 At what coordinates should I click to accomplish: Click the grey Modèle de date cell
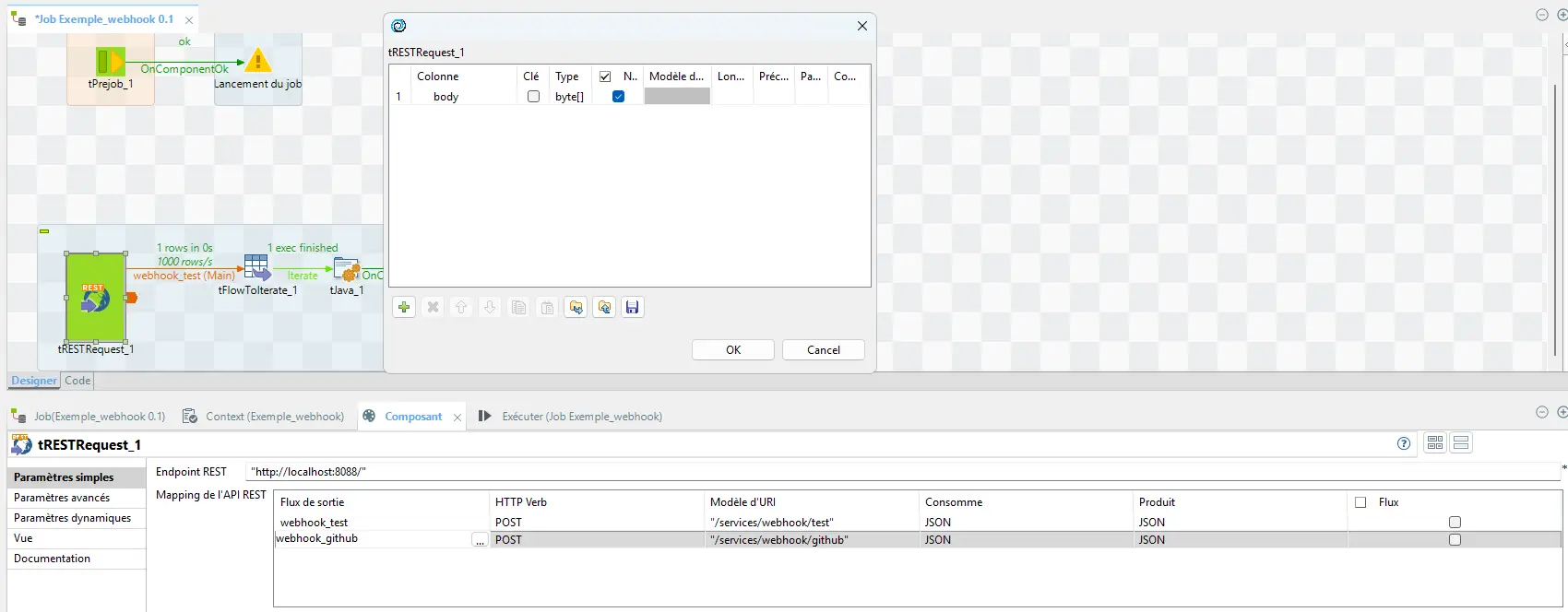[x=677, y=97]
